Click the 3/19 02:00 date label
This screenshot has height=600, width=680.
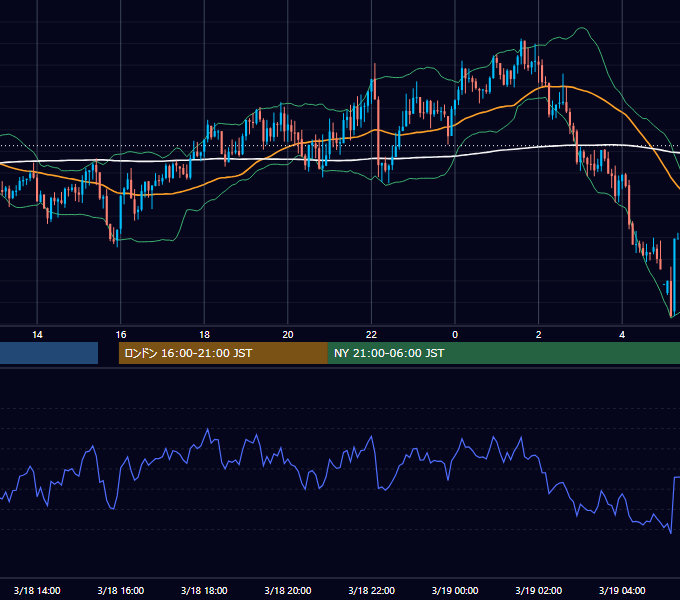pyautogui.click(x=539, y=590)
